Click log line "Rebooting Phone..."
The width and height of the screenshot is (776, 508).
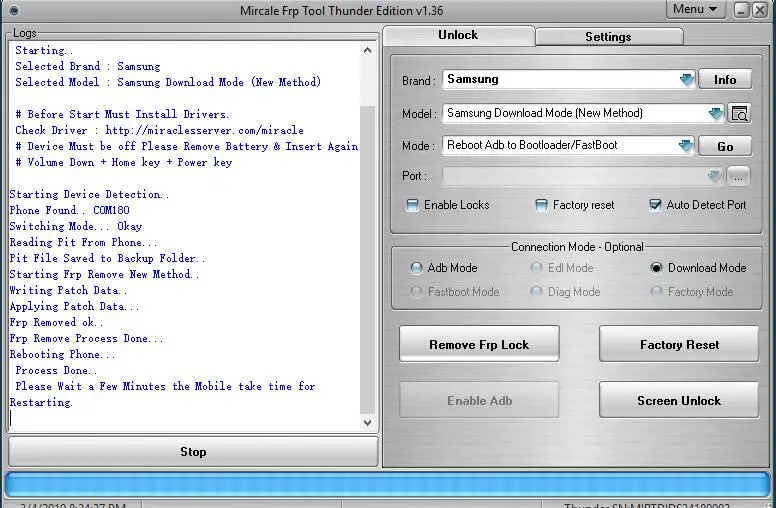tap(62, 355)
